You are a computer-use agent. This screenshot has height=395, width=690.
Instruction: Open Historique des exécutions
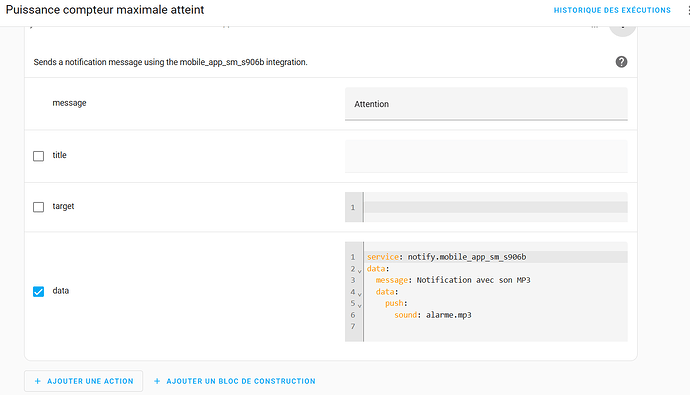[612, 10]
